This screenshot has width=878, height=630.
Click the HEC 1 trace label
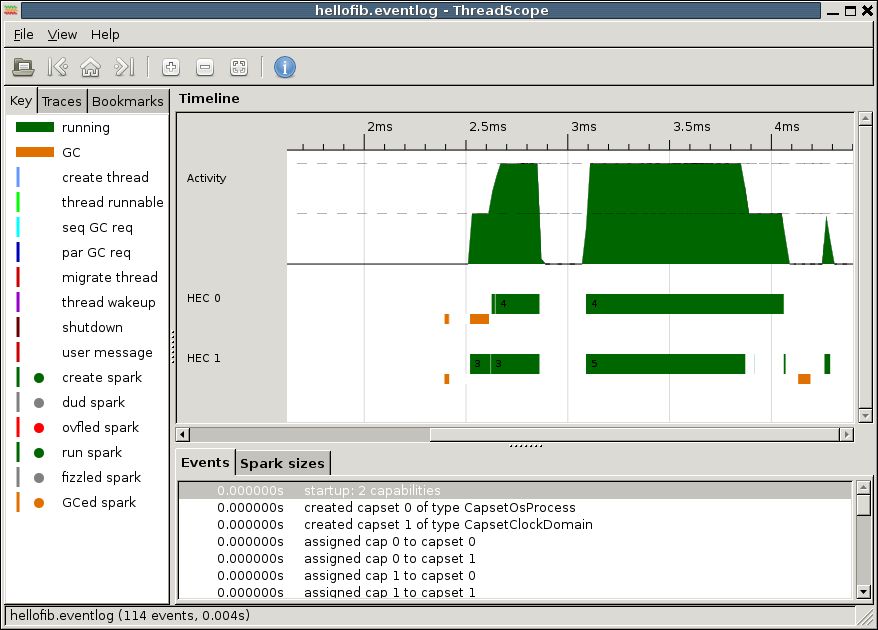204,358
